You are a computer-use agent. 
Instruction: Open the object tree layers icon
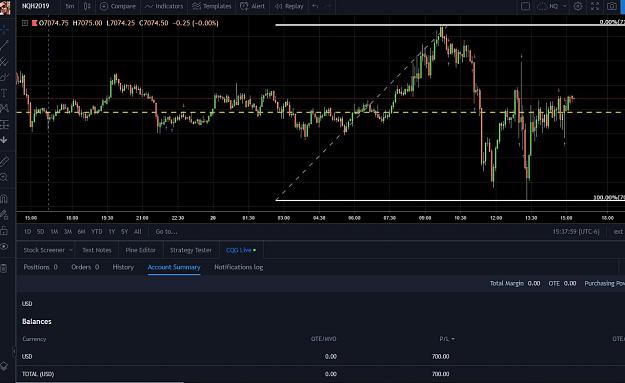tap(4, 366)
